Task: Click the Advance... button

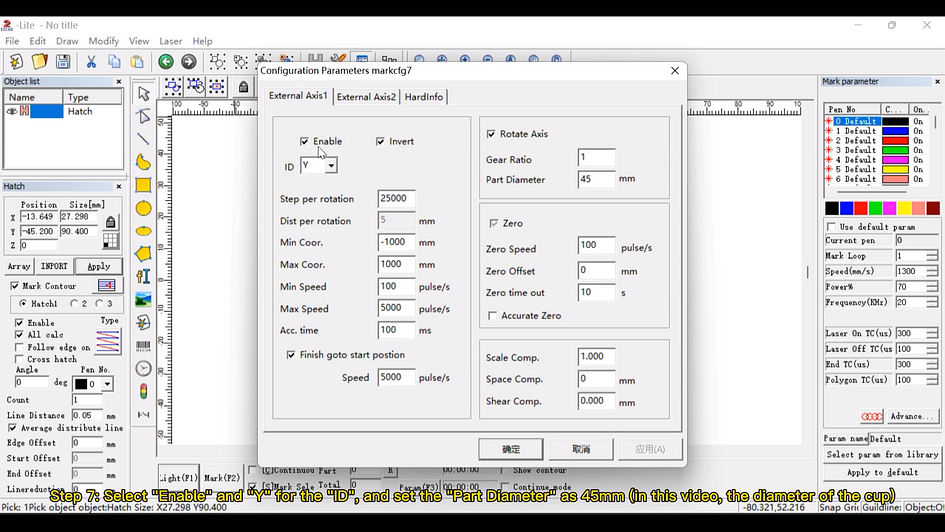Action: click(x=912, y=416)
